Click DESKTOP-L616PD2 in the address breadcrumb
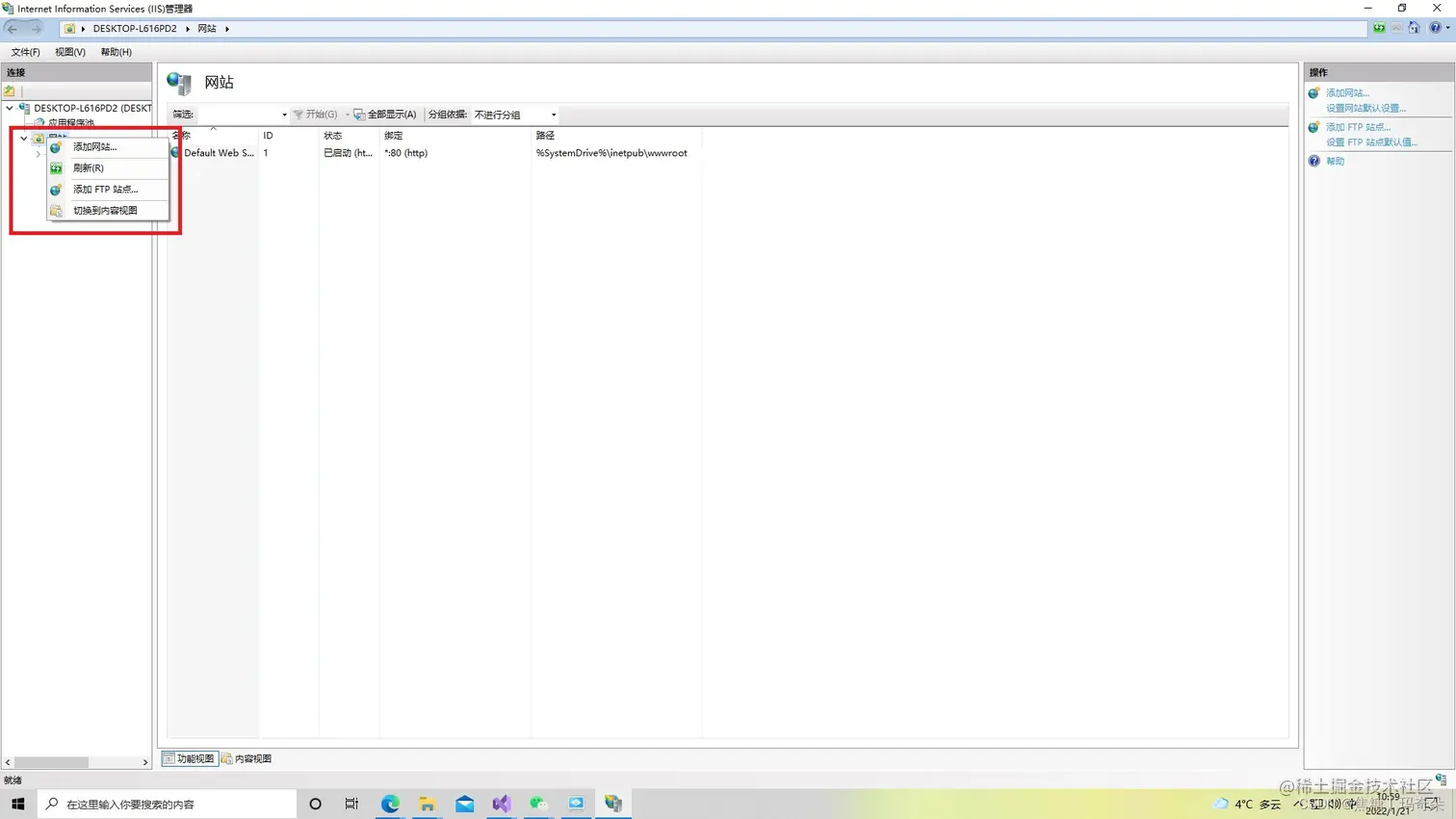Viewport: 1456px width, 819px height. 135,29
